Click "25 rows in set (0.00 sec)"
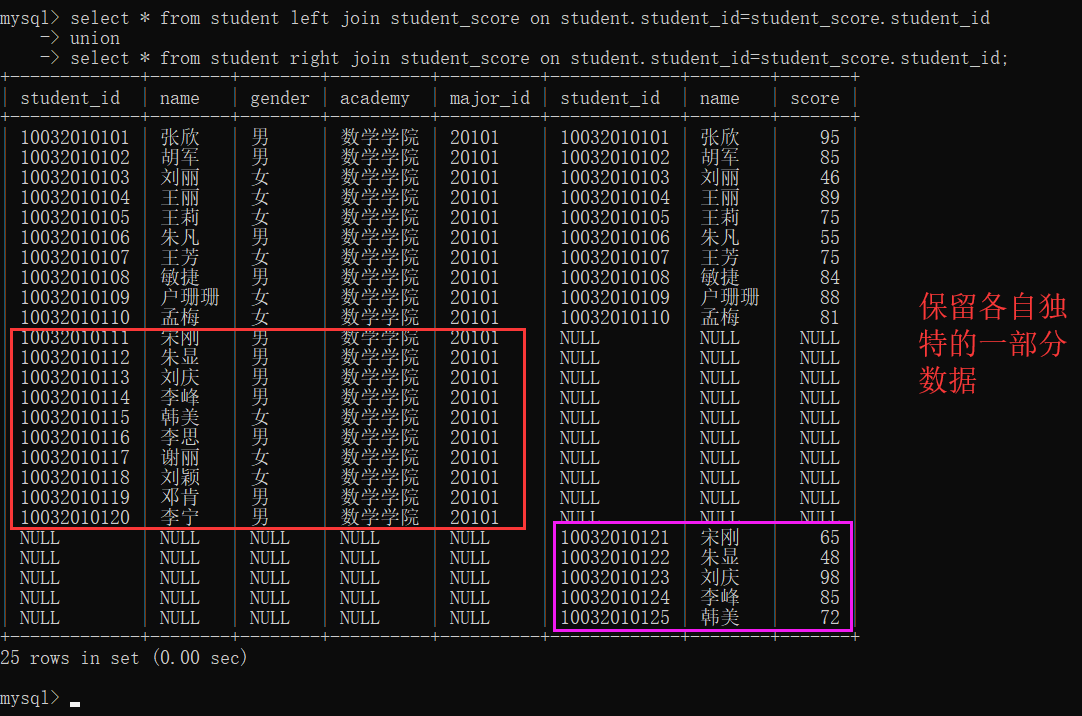 pos(124,657)
